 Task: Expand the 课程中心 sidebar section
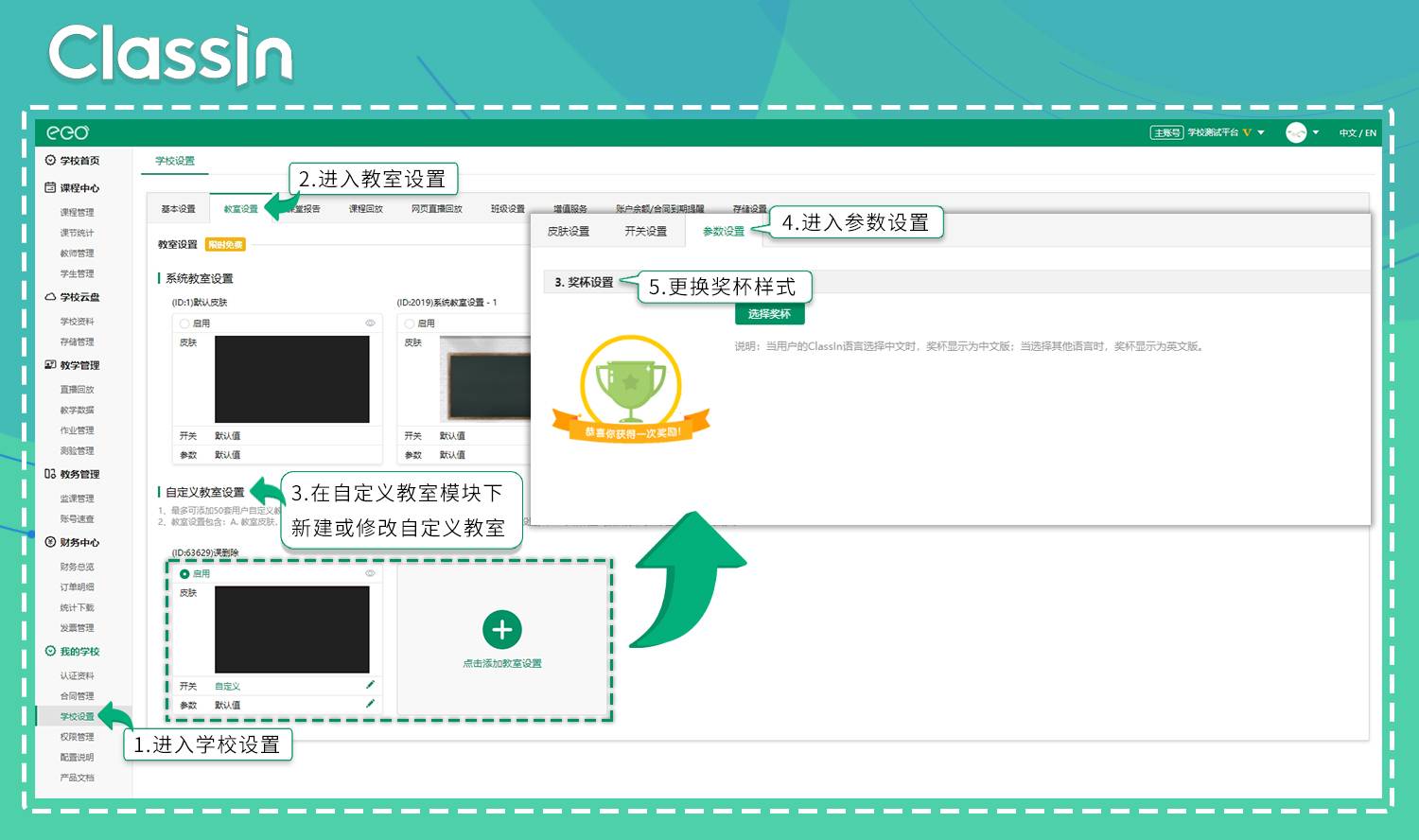click(79, 188)
